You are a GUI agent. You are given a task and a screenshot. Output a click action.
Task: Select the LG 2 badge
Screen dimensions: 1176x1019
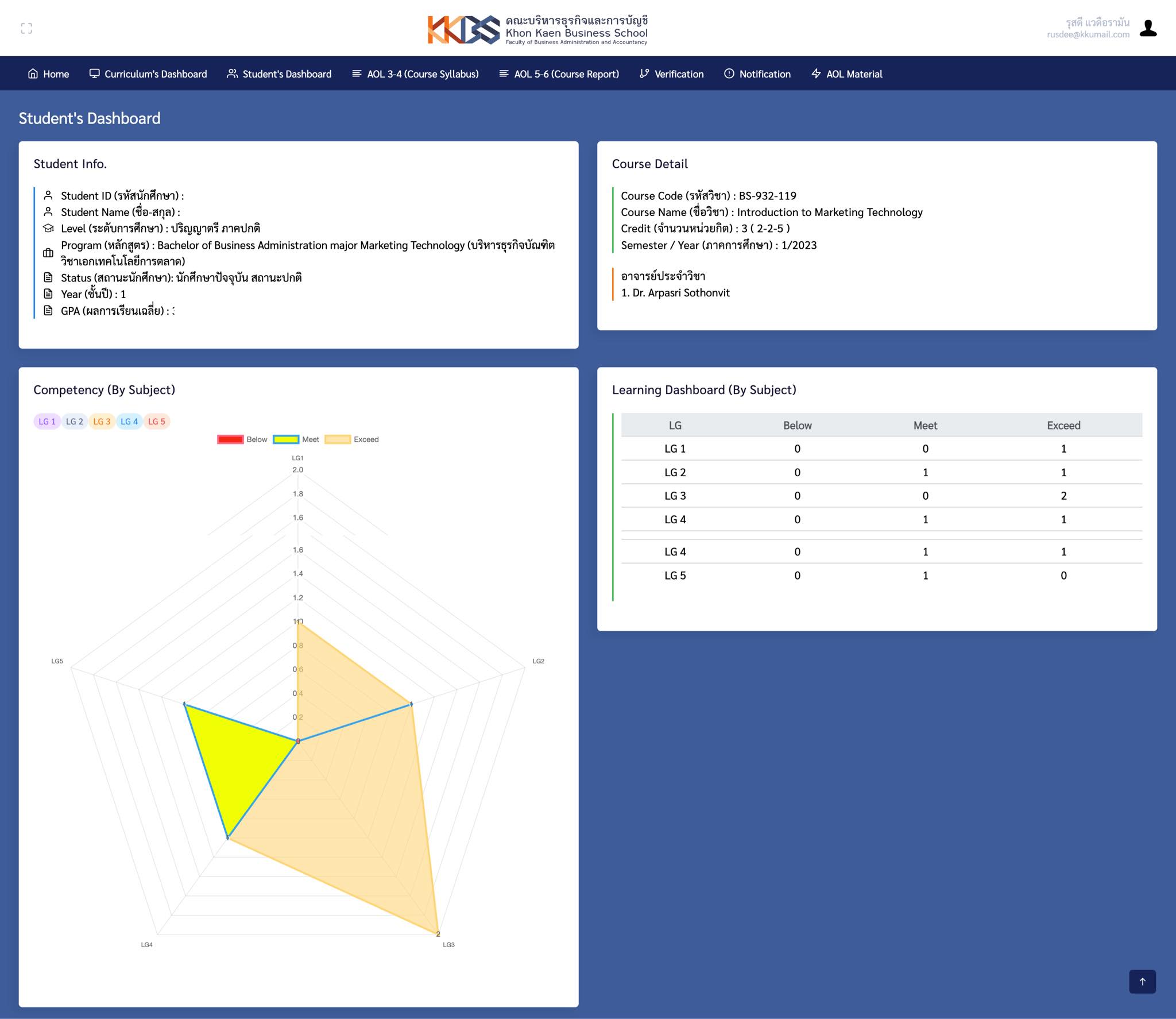(75, 421)
